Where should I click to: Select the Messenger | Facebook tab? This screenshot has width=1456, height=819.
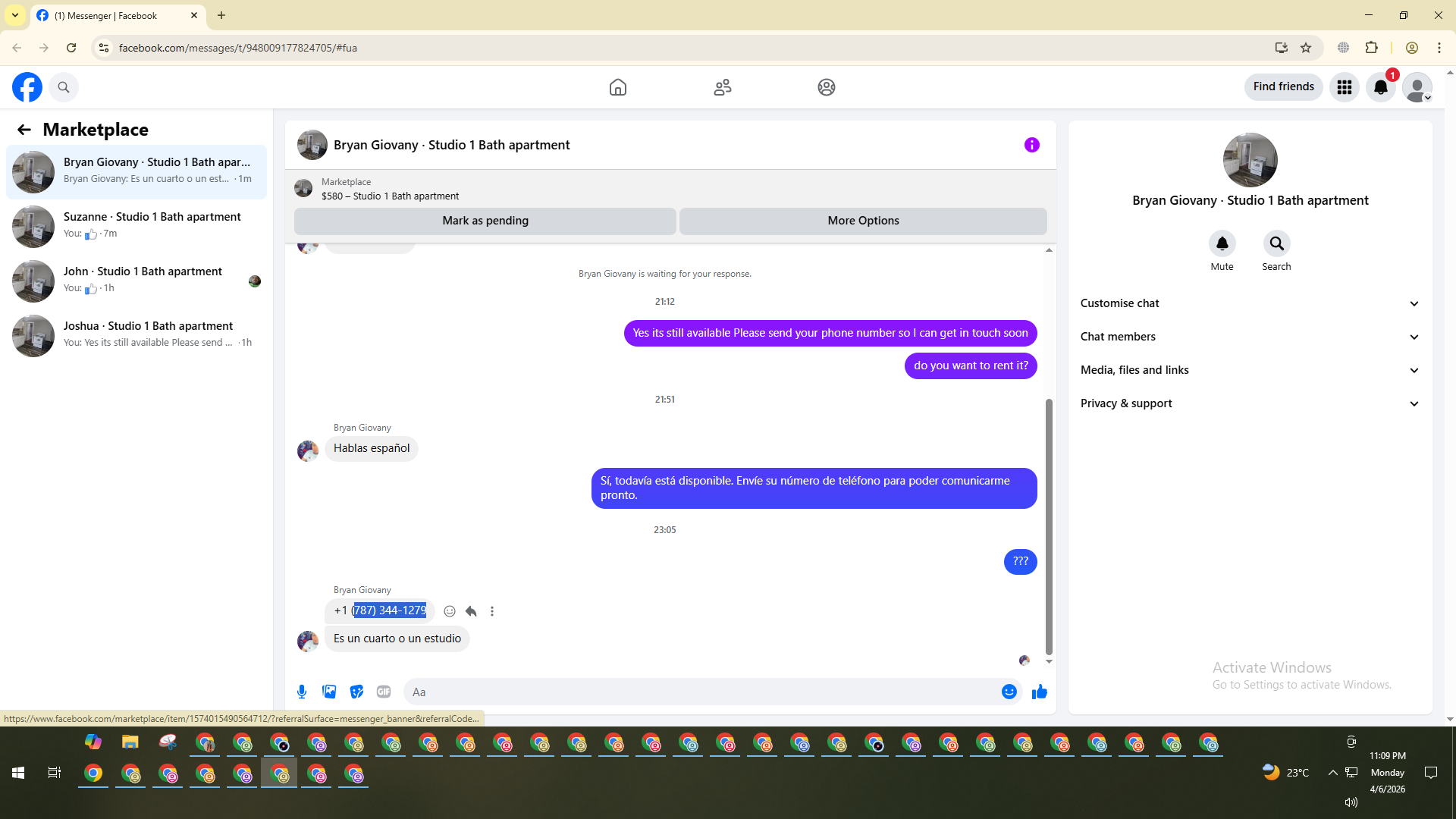118,15
